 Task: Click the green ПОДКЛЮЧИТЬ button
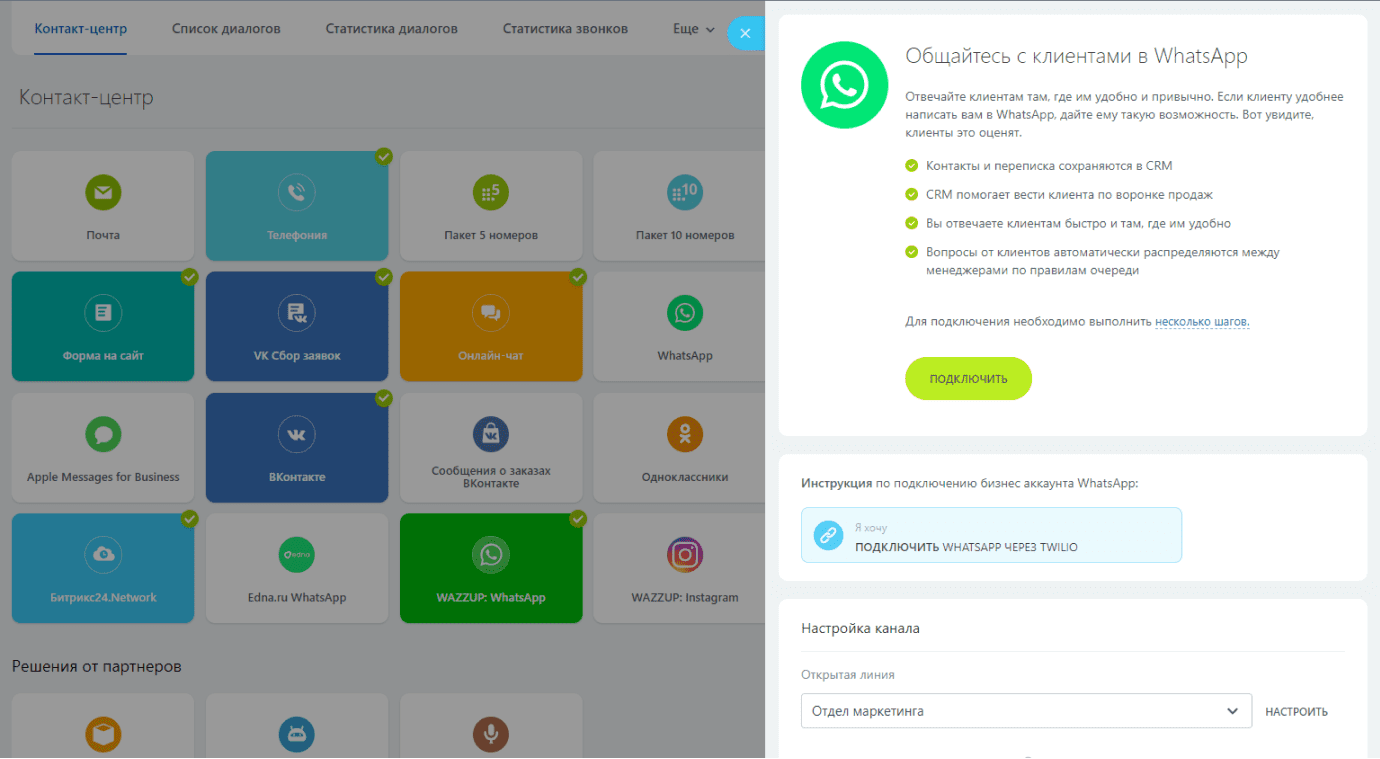[968, 379]
